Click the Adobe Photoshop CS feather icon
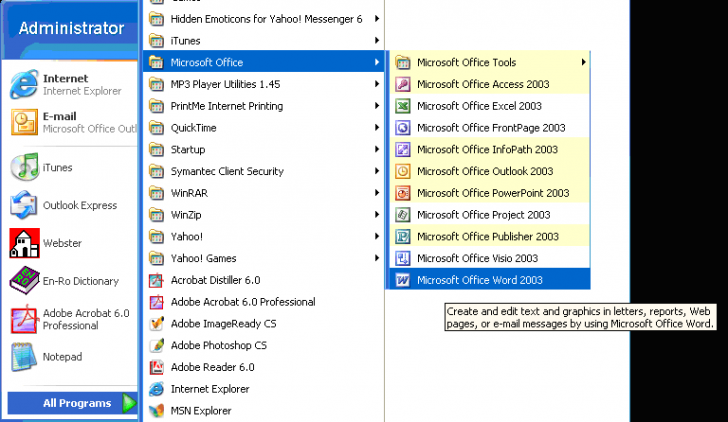The height and width of the screenshot is (422, 728). (156, 345)
